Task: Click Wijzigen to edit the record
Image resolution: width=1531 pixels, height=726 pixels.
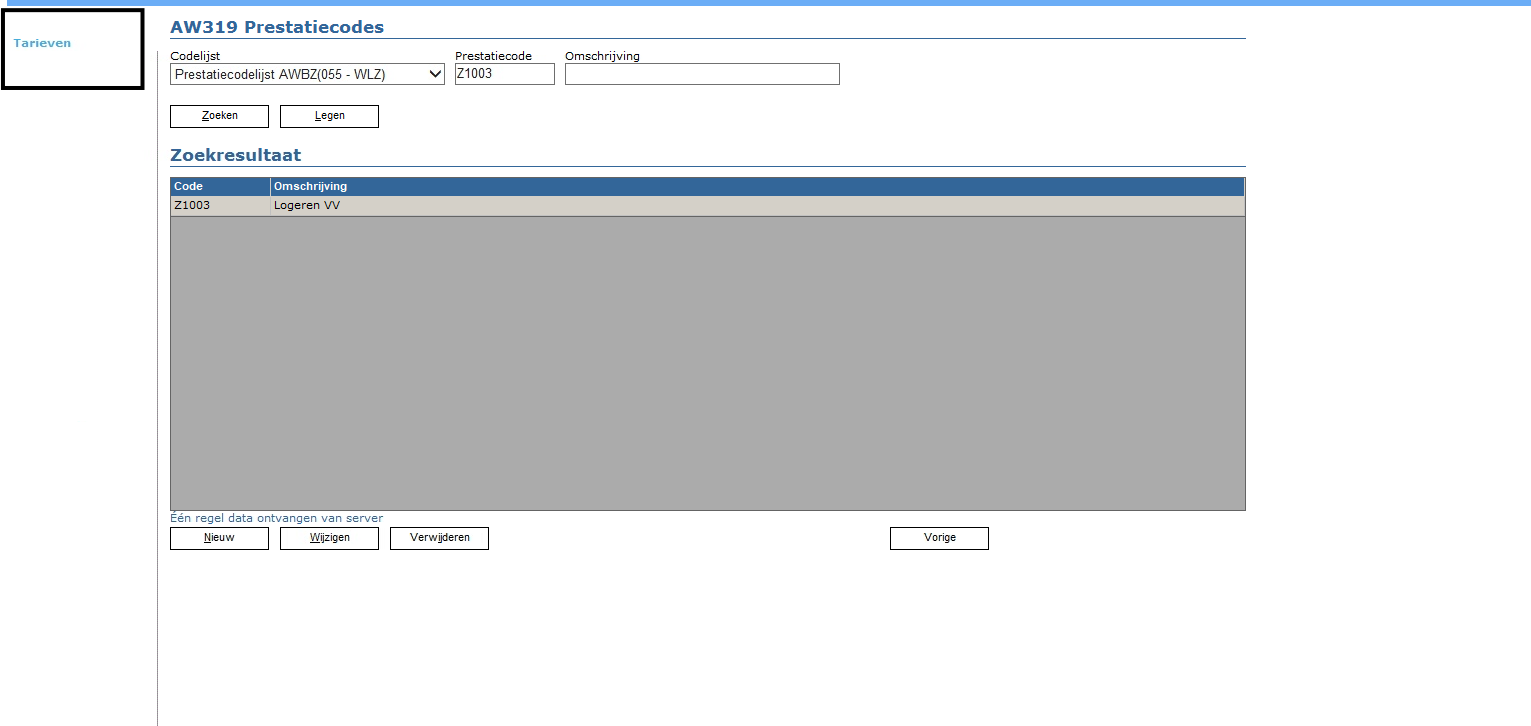Action: tap(329, 538)
